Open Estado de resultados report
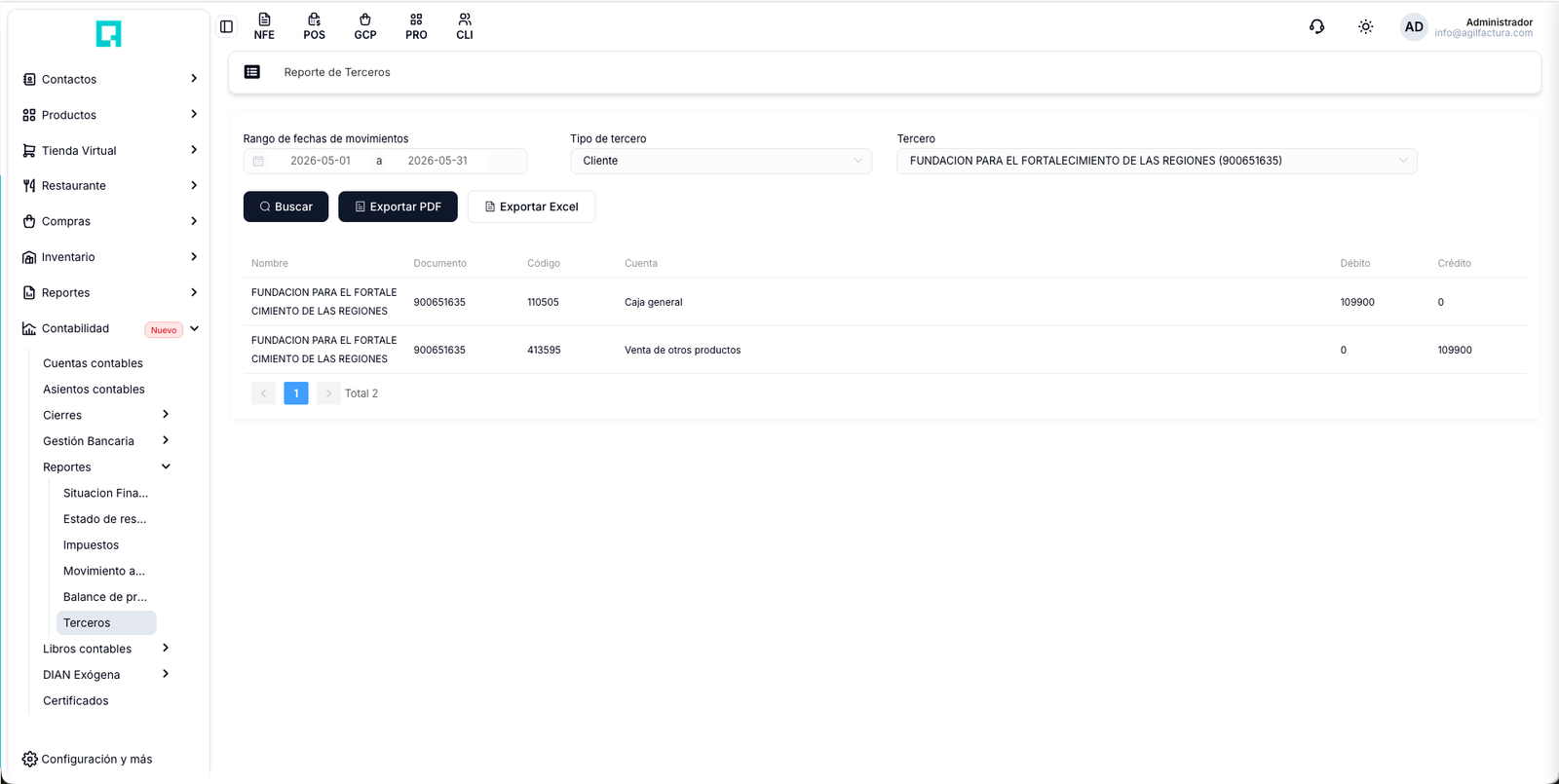 [x=104, y=519]
